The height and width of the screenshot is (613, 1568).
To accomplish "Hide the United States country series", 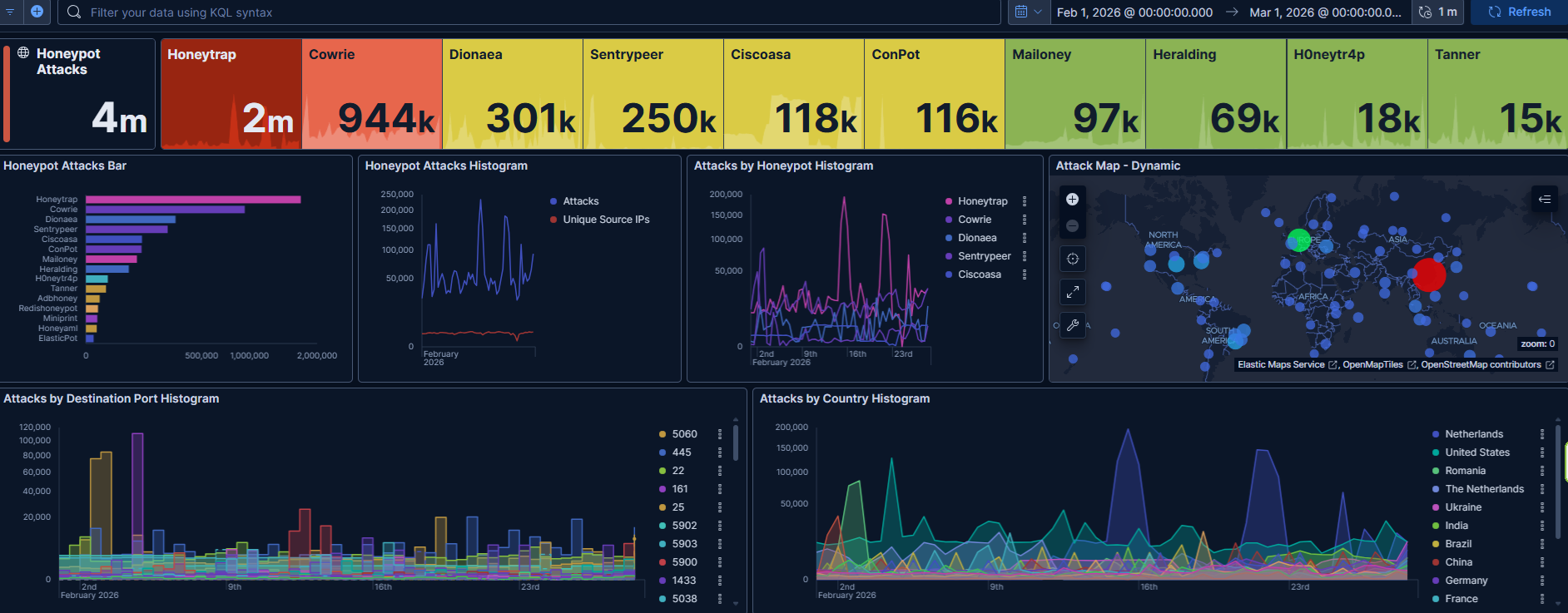I will tap(1476, 452).
